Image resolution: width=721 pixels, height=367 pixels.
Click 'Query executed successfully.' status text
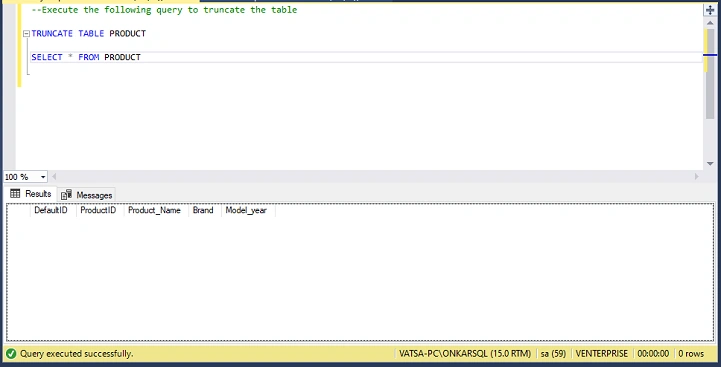tap(76, 354)
